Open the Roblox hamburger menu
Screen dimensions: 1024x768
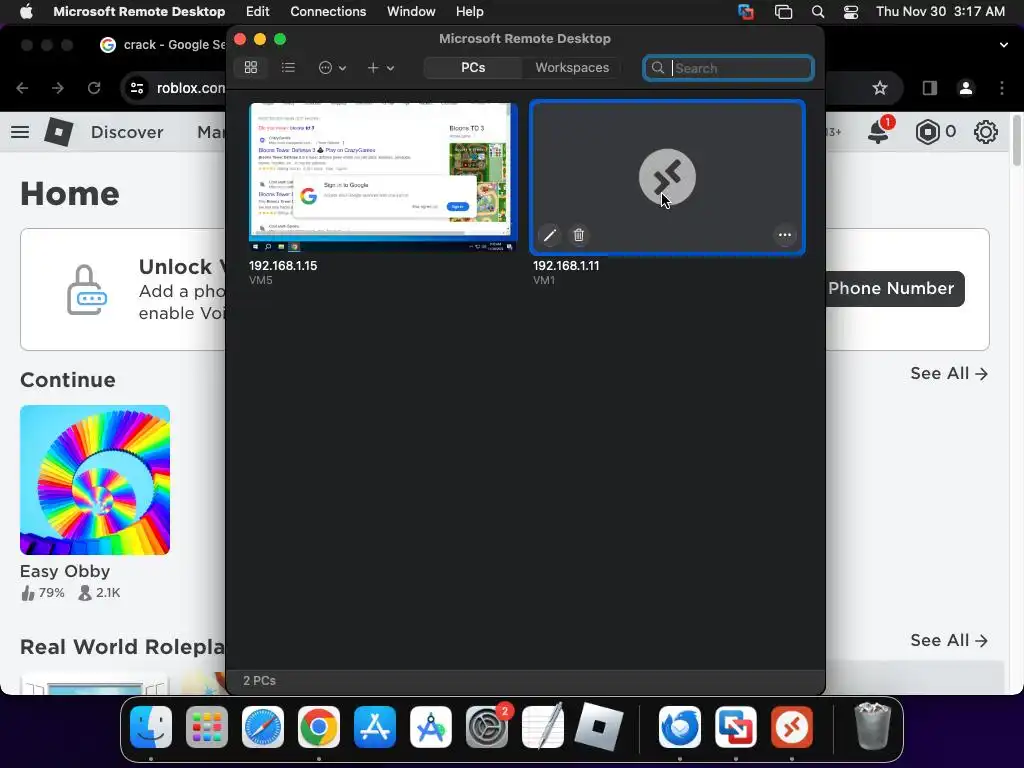20,132
